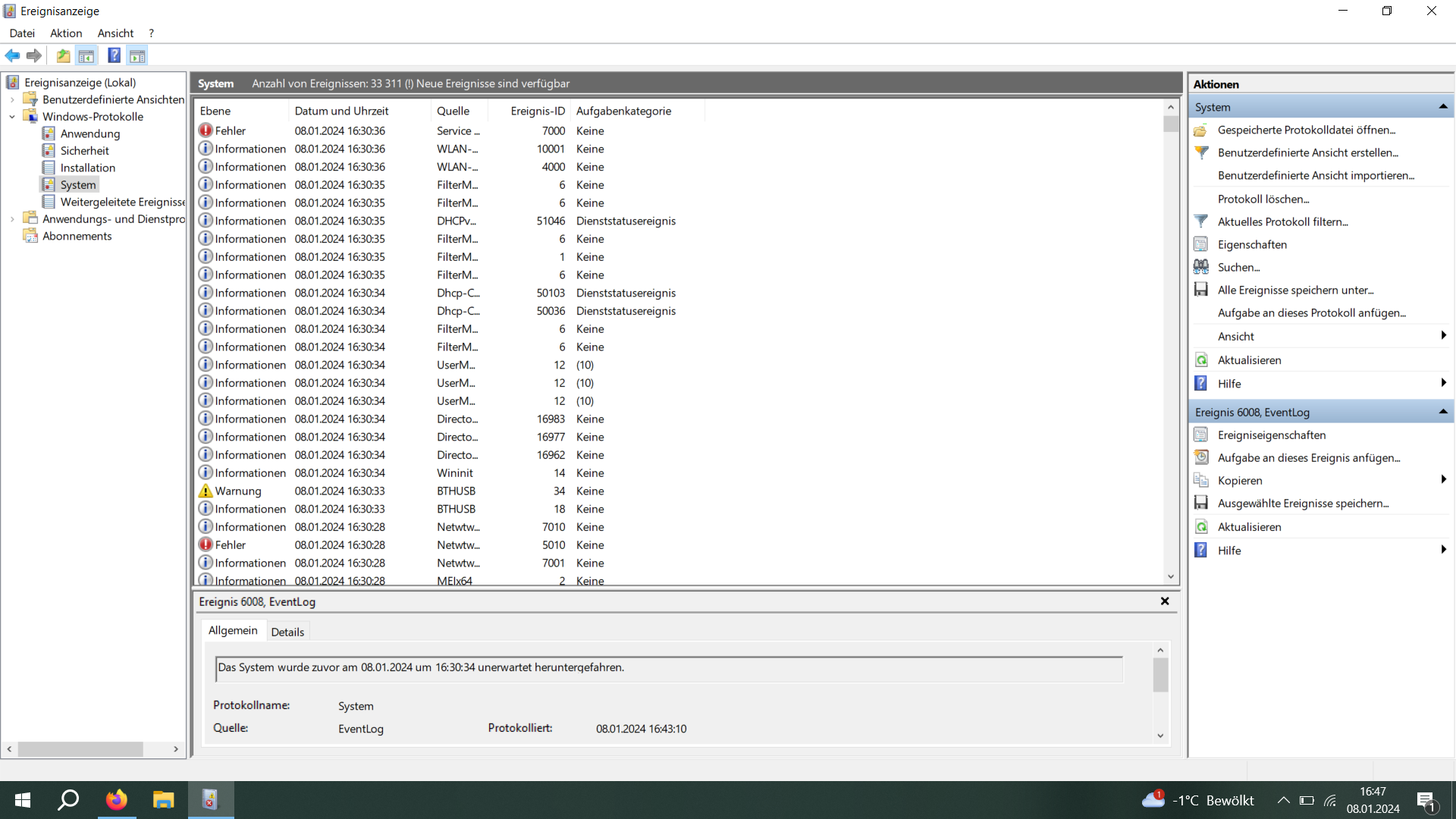Expand Benutzerdefinierte Ansichten tree node

pos(12,99)
